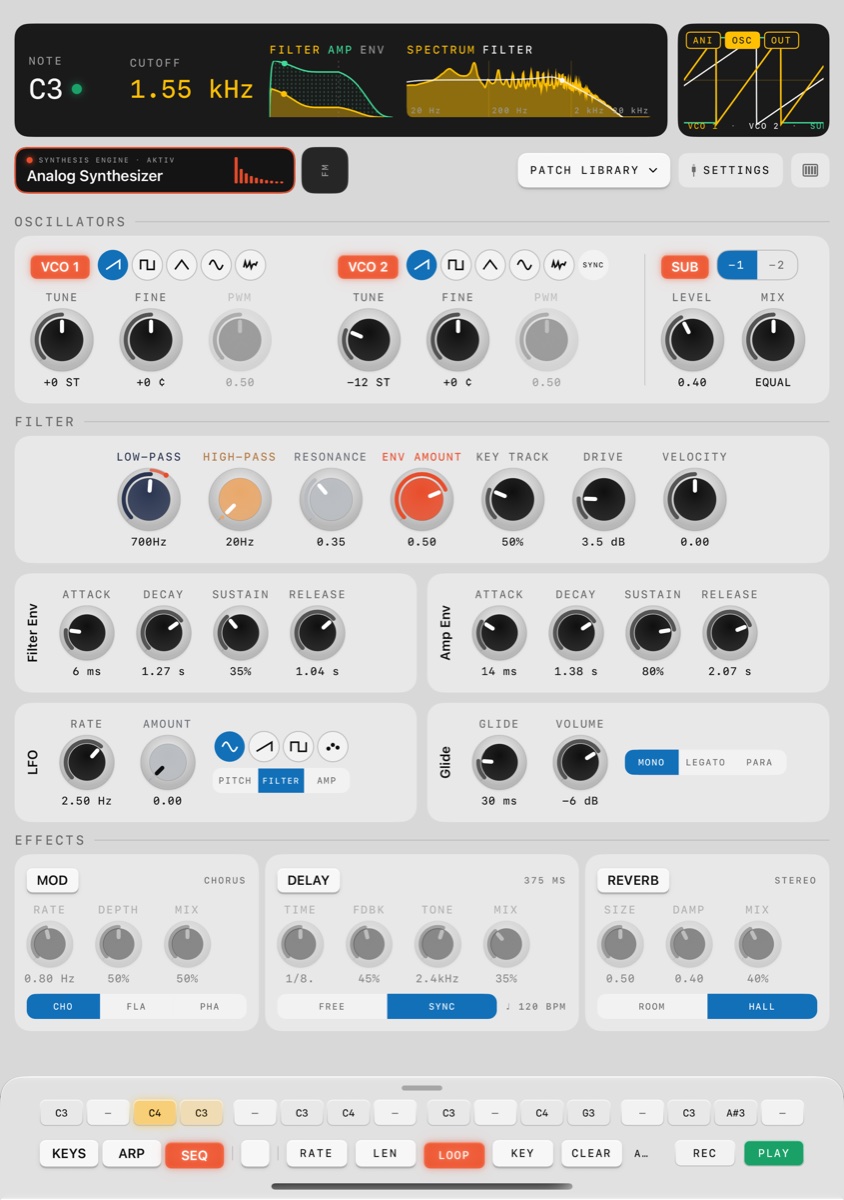Open the keyboard panel icon next to Settings
The width and height of the screenshot is (844, 1200).
[810, 170]
